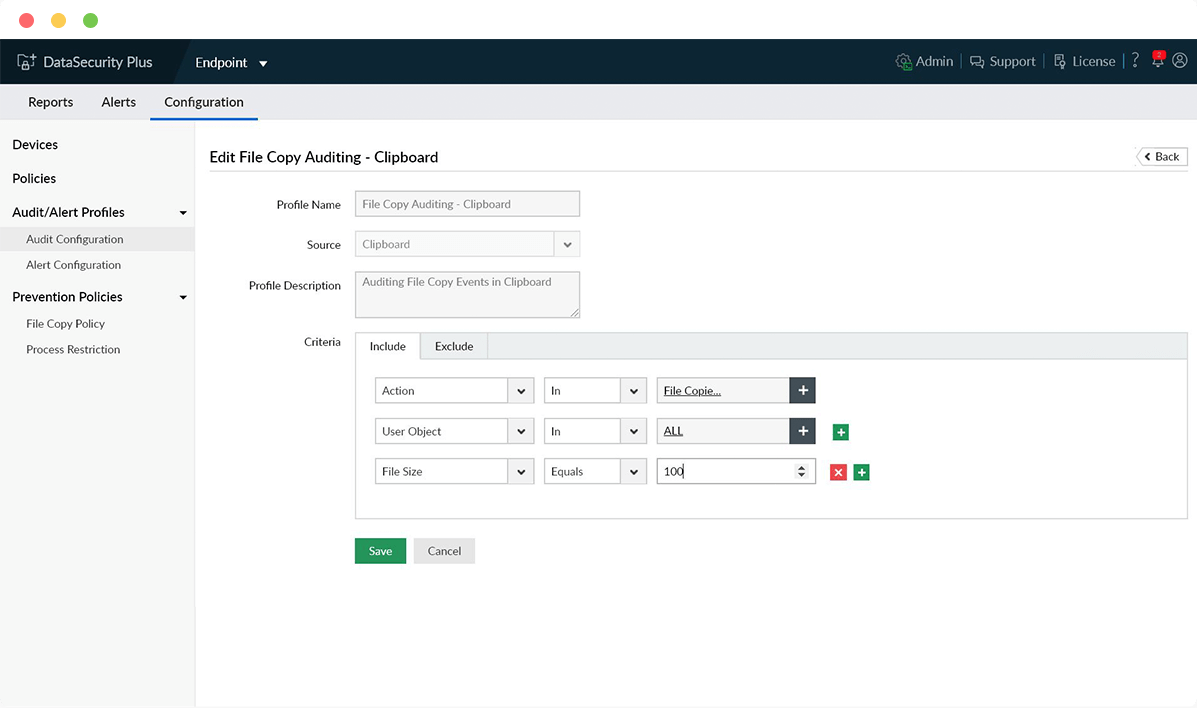
Task: Switch to the Exclude criteria tab
Action: tap(454, 346)
